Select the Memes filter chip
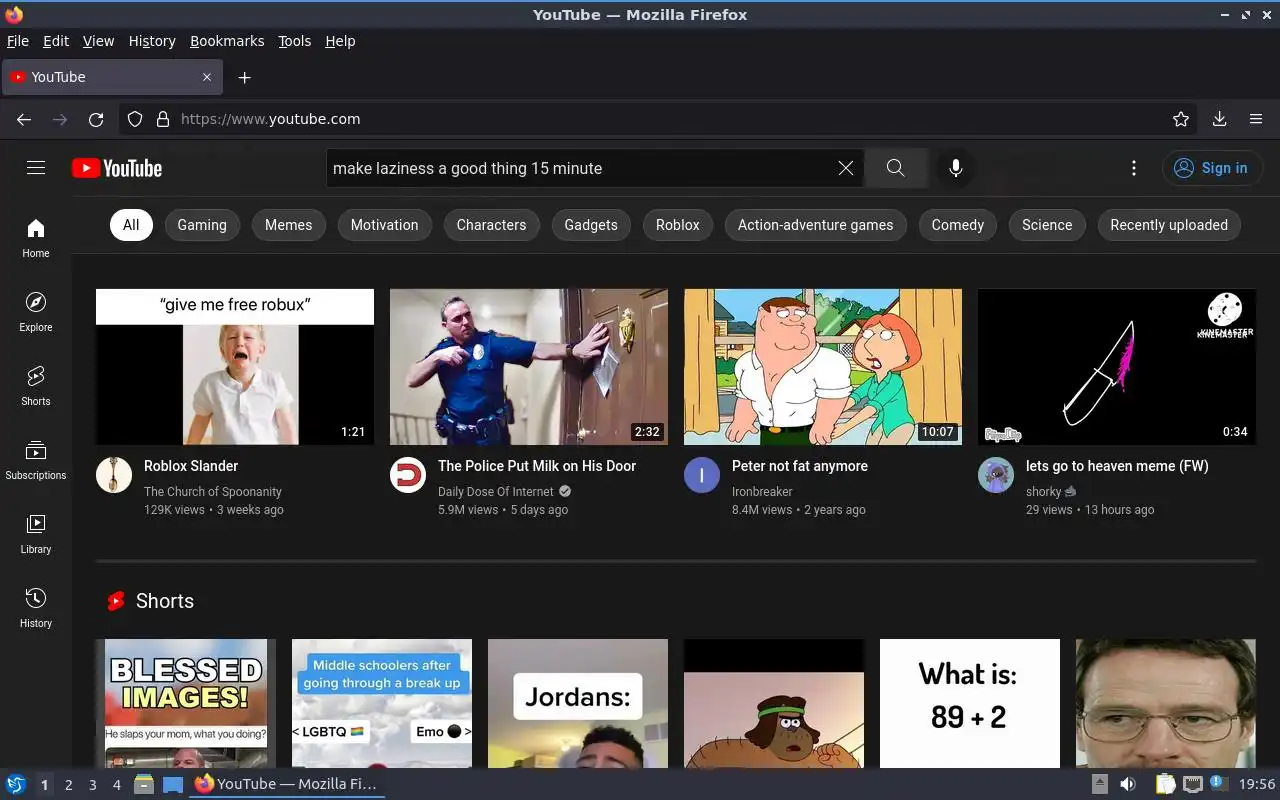The image size is (1280, 800). coord(289,225)
